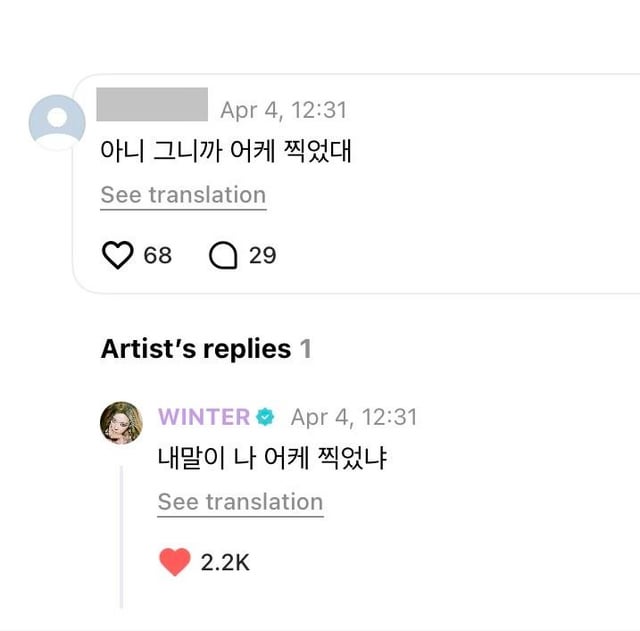640x631 pixels.
Task: Open replies via the speech bubble icon
Action: (x=223, y=256)
